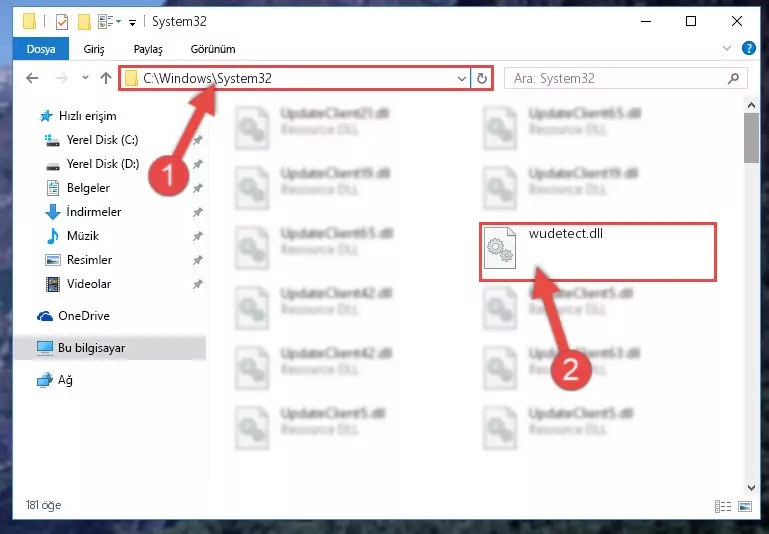769x534 pixels.
Task: Click the vertical scrollbar thumb
Action: click(751, 138)
